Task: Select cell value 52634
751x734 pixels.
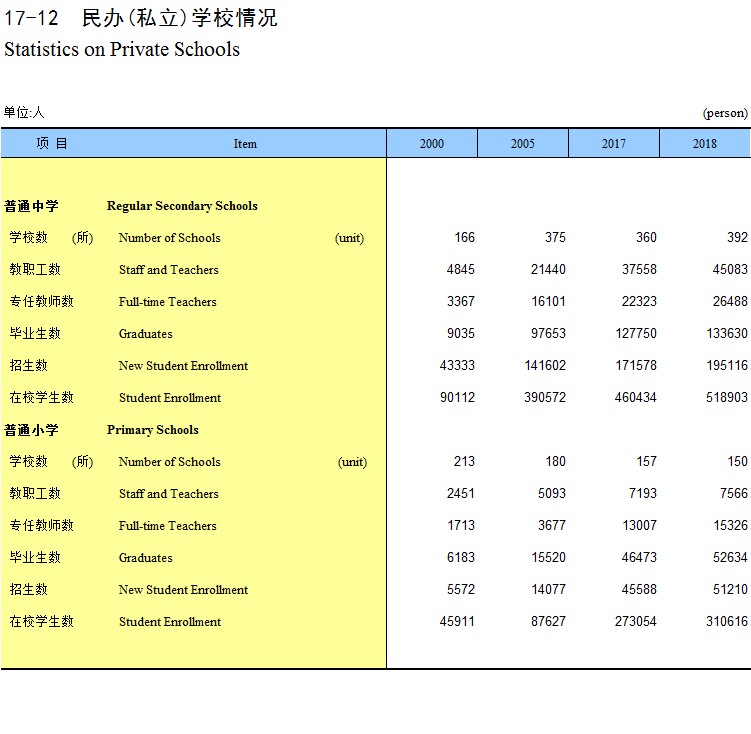Action: click(730, 557)
